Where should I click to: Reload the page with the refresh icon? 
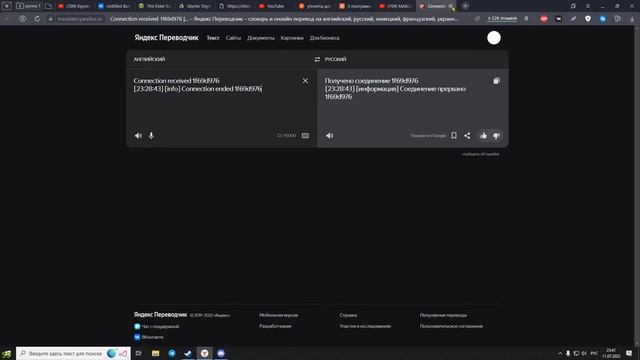[37, 19]
